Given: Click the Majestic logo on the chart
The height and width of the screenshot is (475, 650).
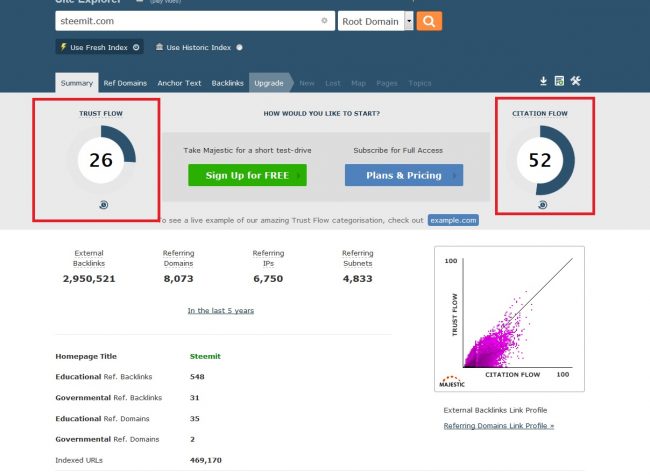Looking at the screenshot, I should pos(452,381).
